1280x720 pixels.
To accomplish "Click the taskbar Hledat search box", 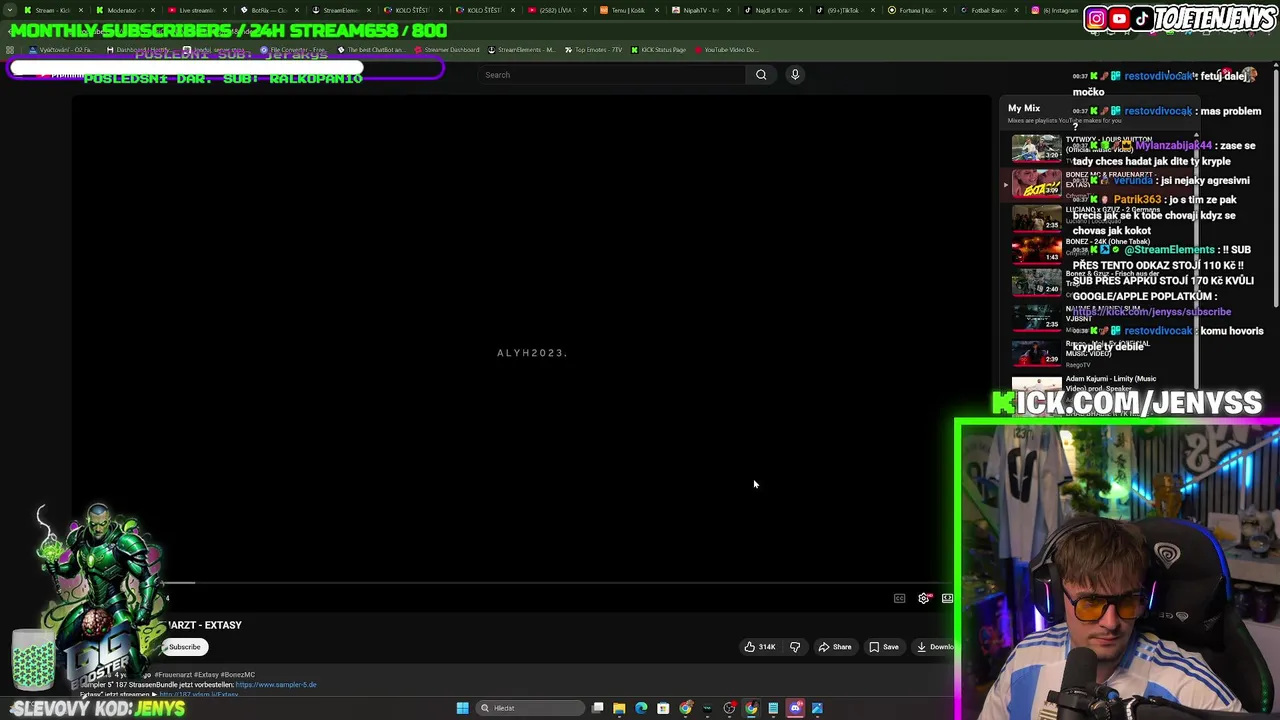I will click(x=530, y=708).
